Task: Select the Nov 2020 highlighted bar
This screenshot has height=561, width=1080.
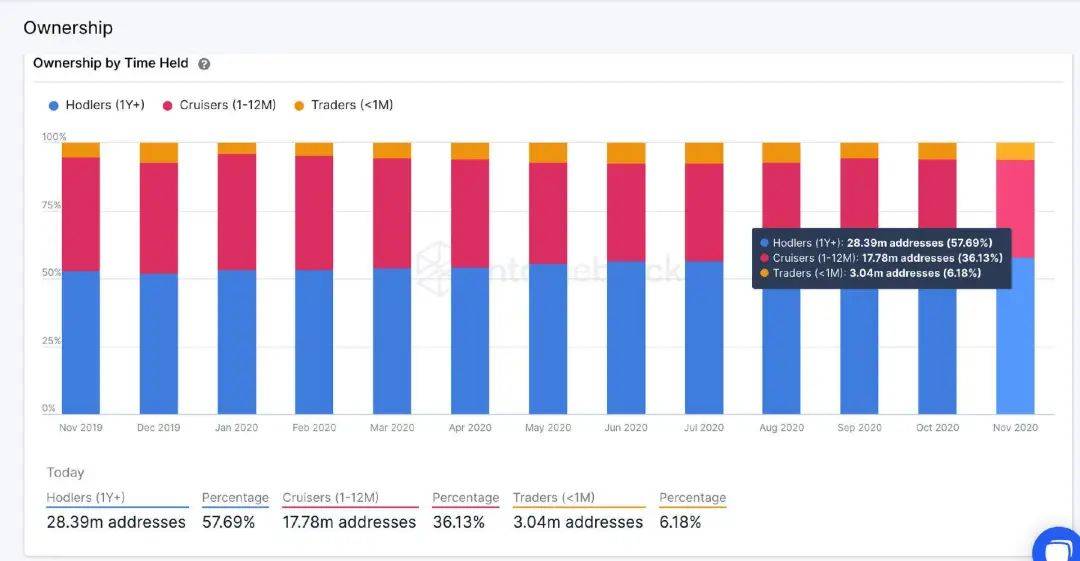Action: click(x=1015, y=278)
